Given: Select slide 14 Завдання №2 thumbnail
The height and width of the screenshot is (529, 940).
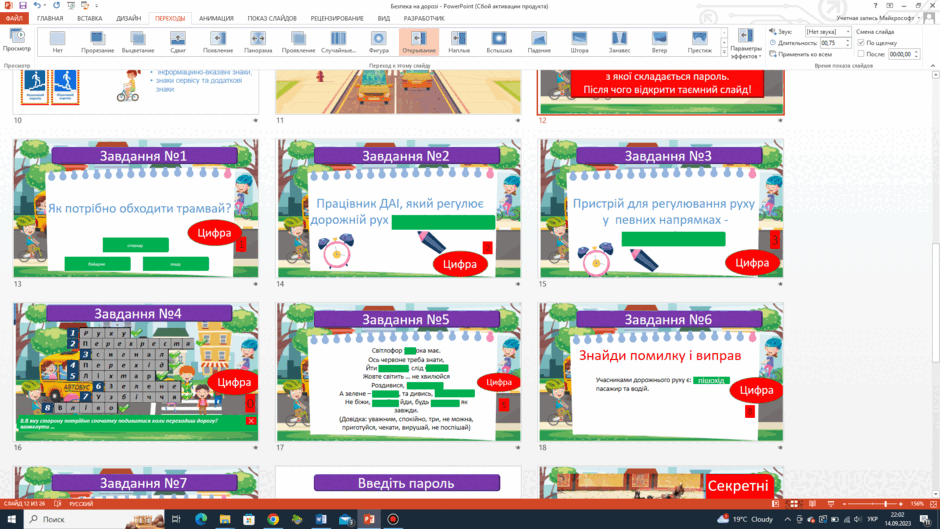Looking at the screenshot, I should pyautogui.click(x=399, y=208).
